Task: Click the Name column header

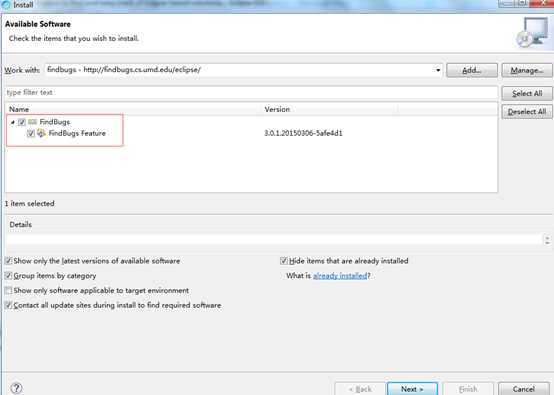Action: click(x=133, y=109)
